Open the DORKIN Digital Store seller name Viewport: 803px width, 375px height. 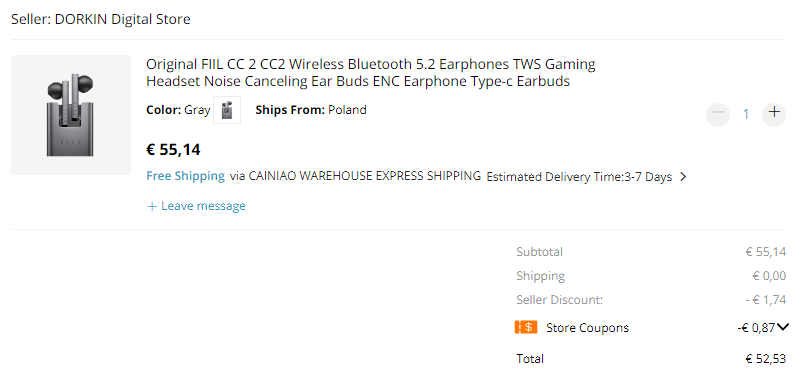[122, 19]
